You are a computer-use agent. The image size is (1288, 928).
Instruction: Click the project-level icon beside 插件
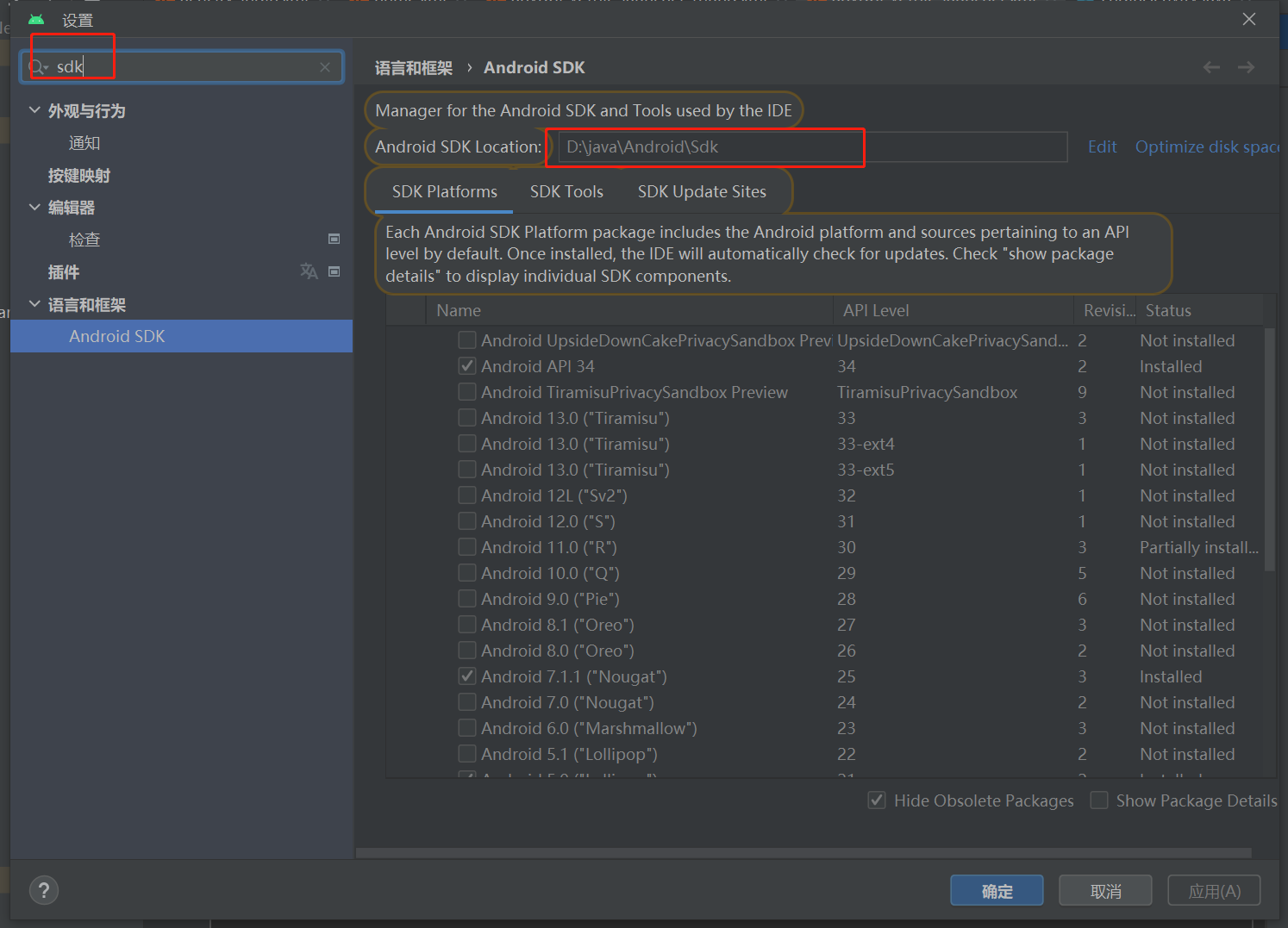(x=335, y=271)
